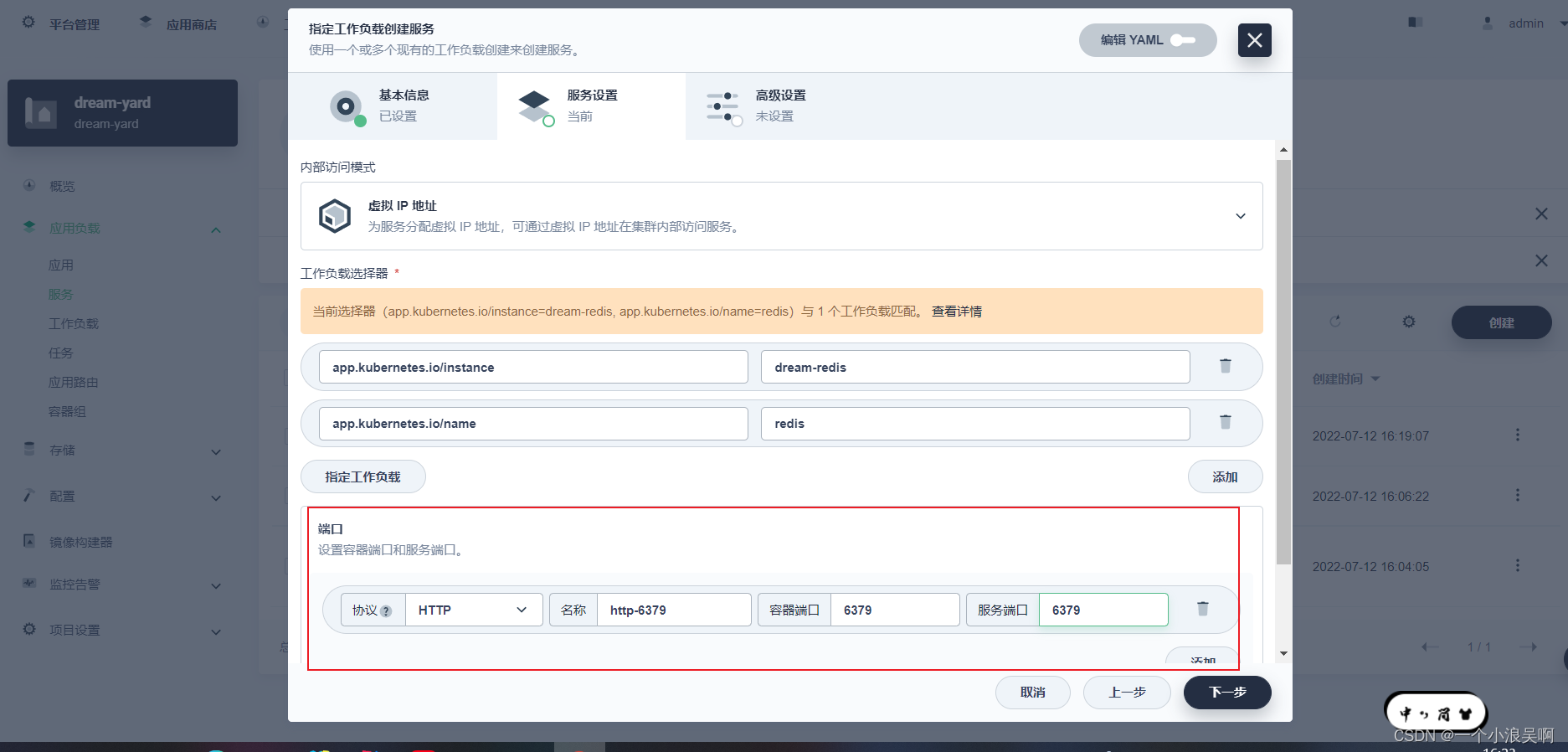
Task: Click the virtual IP address cube icon
Action: [335, 216]
